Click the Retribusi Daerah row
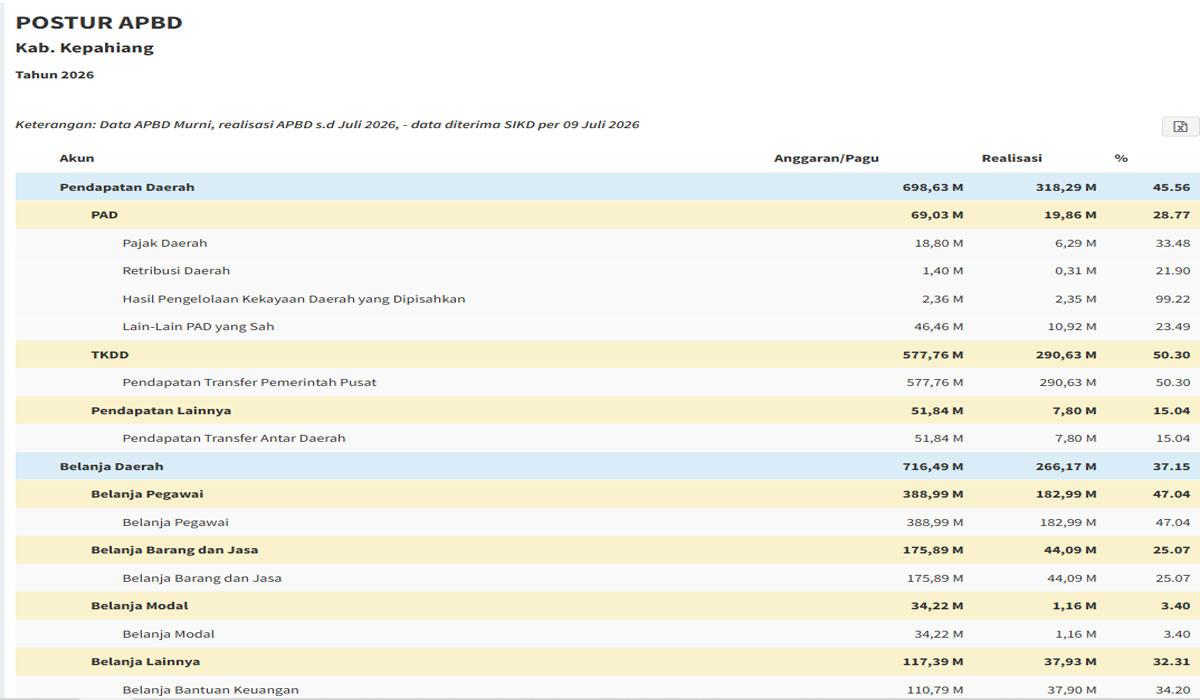 tap(608, 271)
